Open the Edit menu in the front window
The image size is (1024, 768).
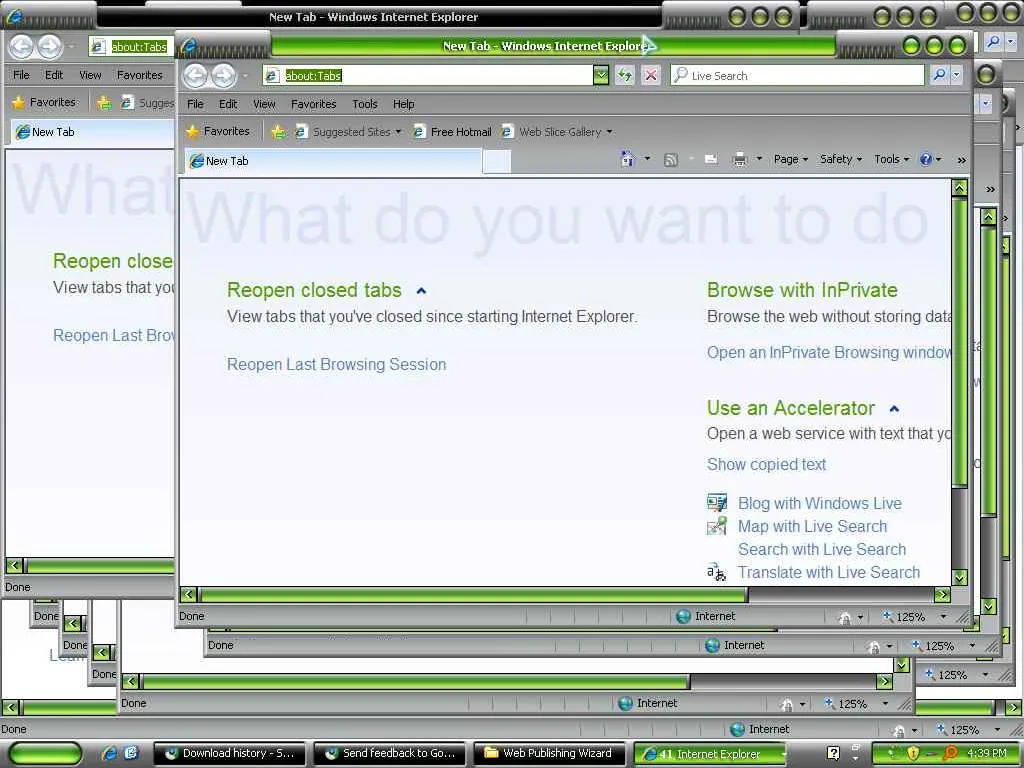(x=228, y=104)
